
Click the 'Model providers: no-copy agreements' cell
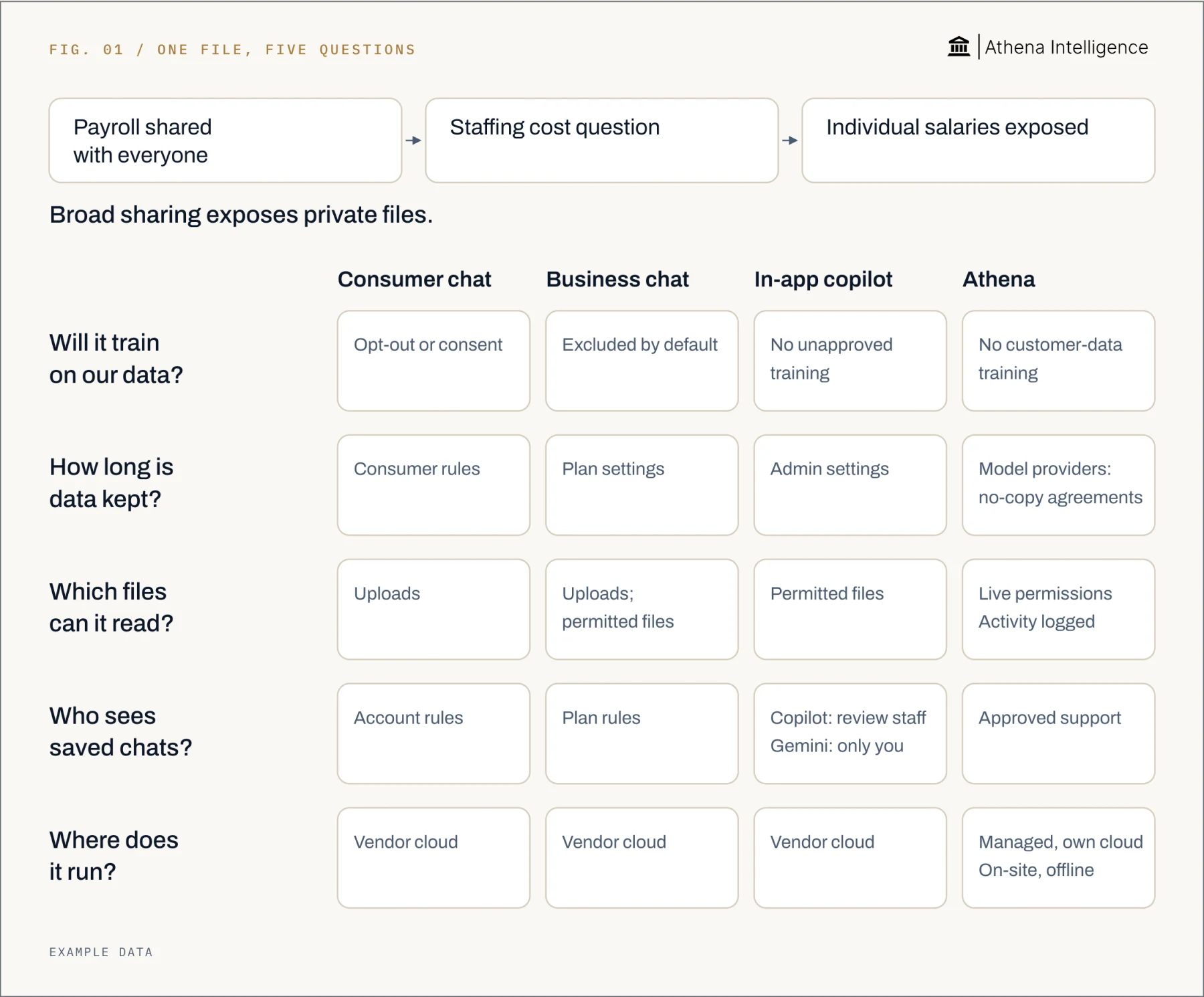(1059, 485)
